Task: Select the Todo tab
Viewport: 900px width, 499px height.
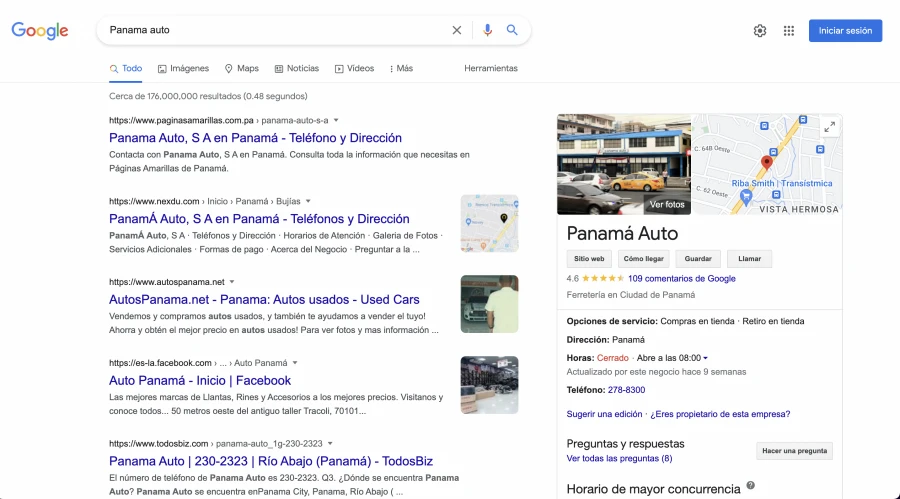Action: point(126,68)
